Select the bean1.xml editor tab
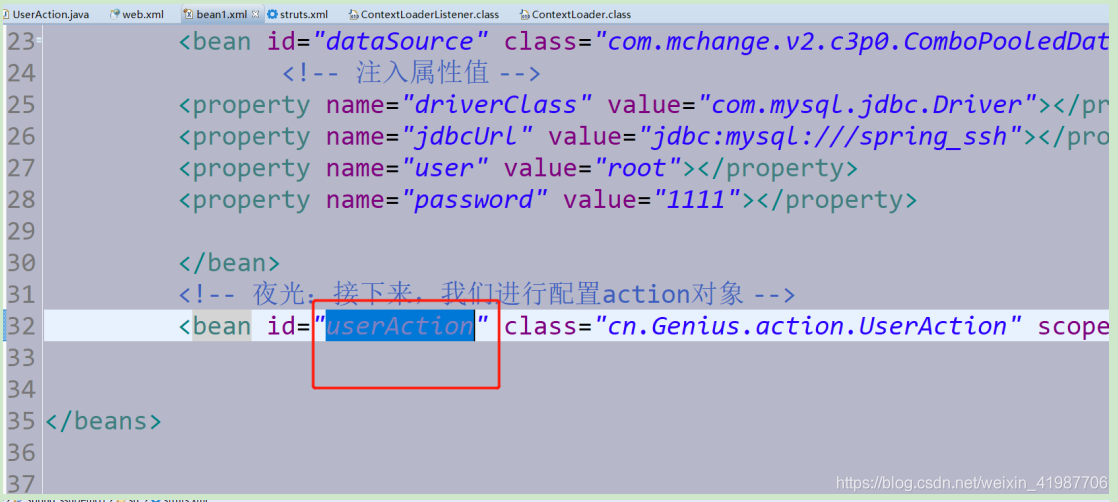The width and height of the screenshot is (1118, 502). (222, 14)
